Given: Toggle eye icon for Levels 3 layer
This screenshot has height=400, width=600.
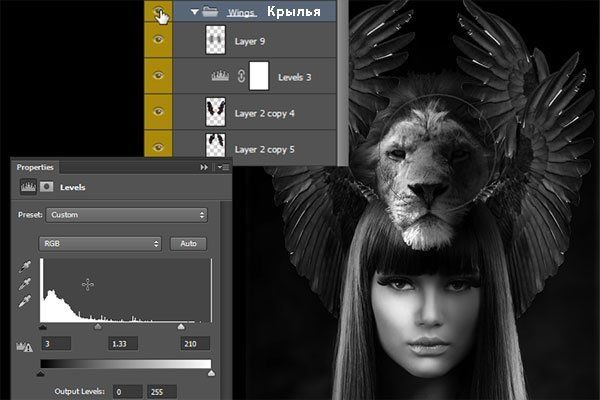Looking at the screenshot, I should [x=158, y=75].
